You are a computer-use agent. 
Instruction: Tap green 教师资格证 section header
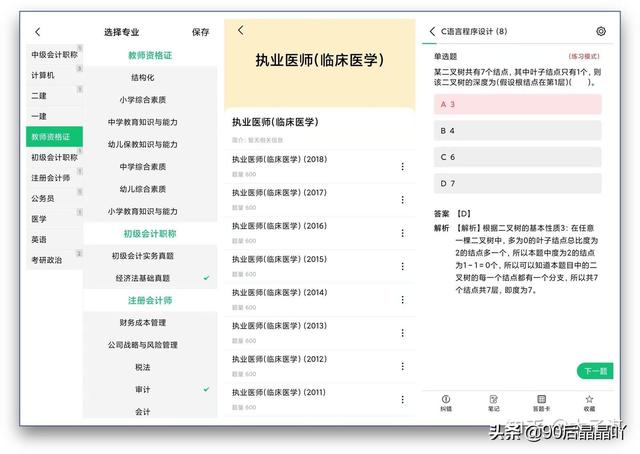[150, 56]
